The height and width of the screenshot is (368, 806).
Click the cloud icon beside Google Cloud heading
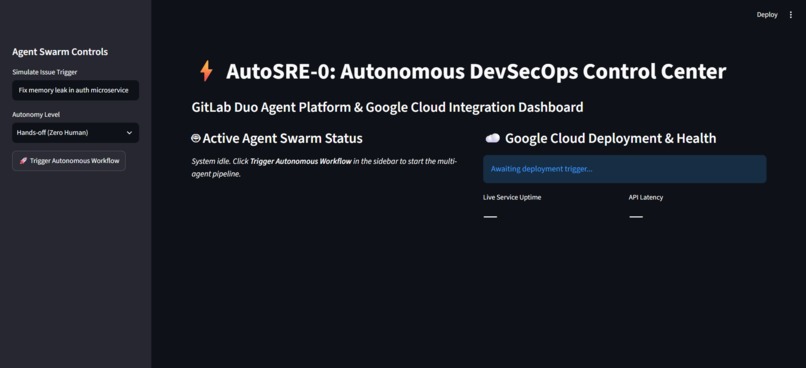[492, 138]
